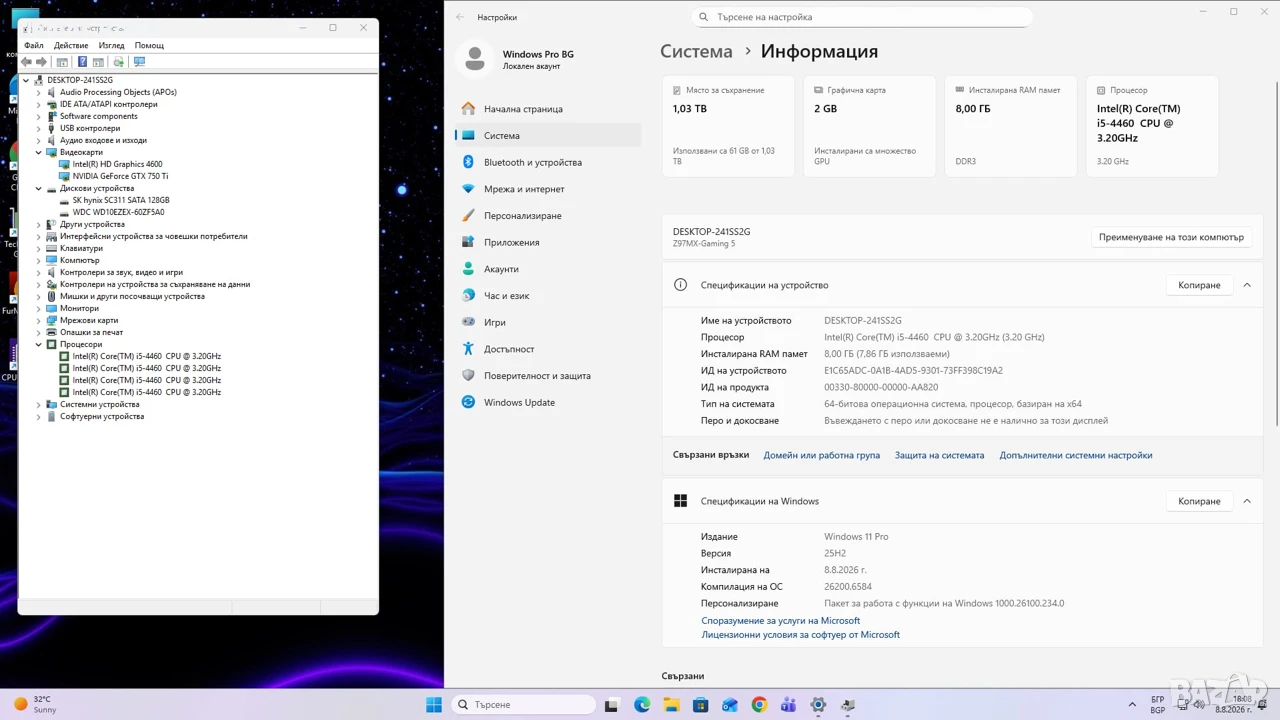Click the scan for hardware changes monitor icon
This screenshot has height=720, width=1280.
(x=139, y=62)
